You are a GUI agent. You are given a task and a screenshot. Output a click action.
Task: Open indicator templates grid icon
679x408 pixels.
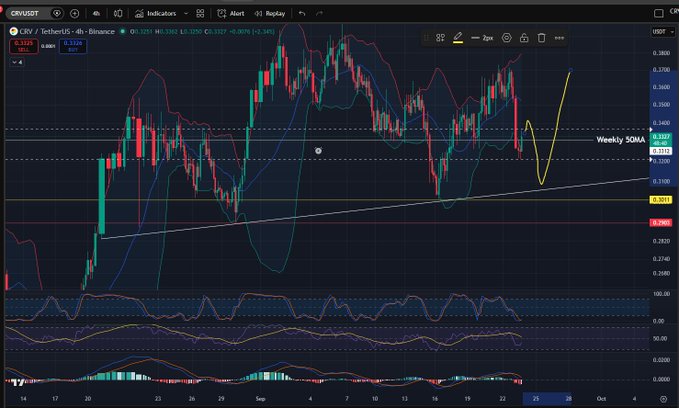point(200,13)
